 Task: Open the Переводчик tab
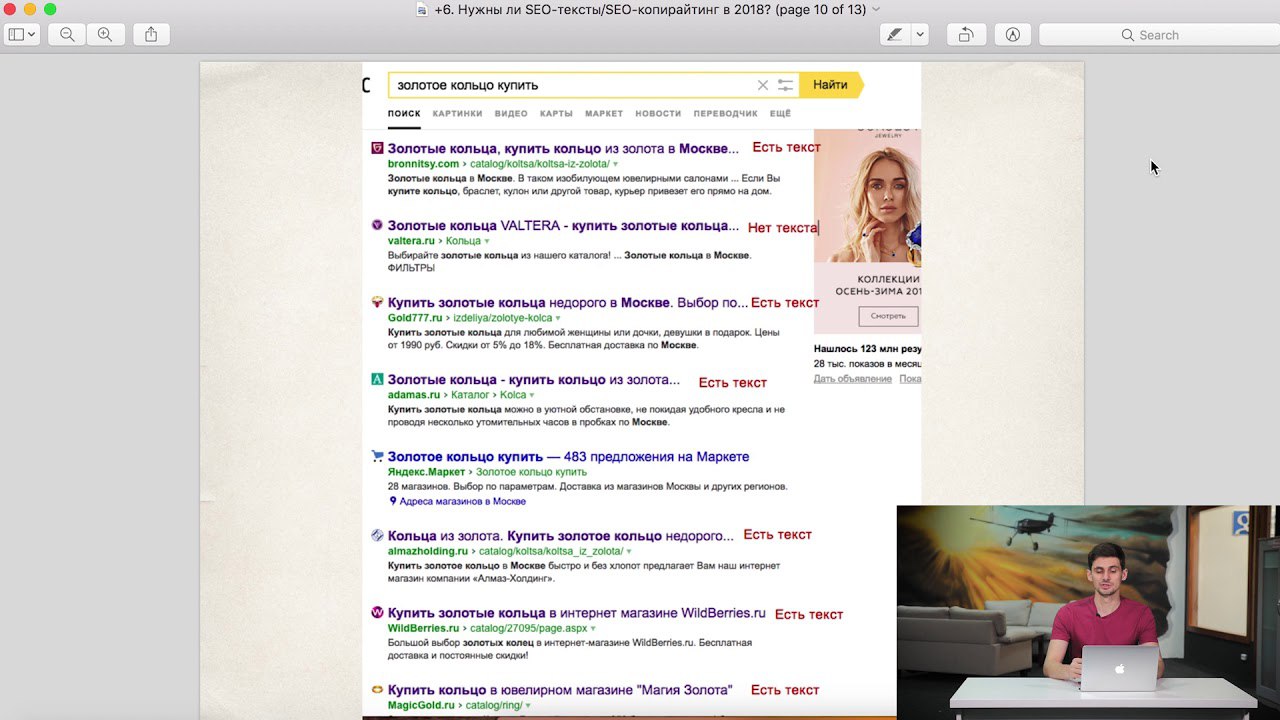(725, 114)
